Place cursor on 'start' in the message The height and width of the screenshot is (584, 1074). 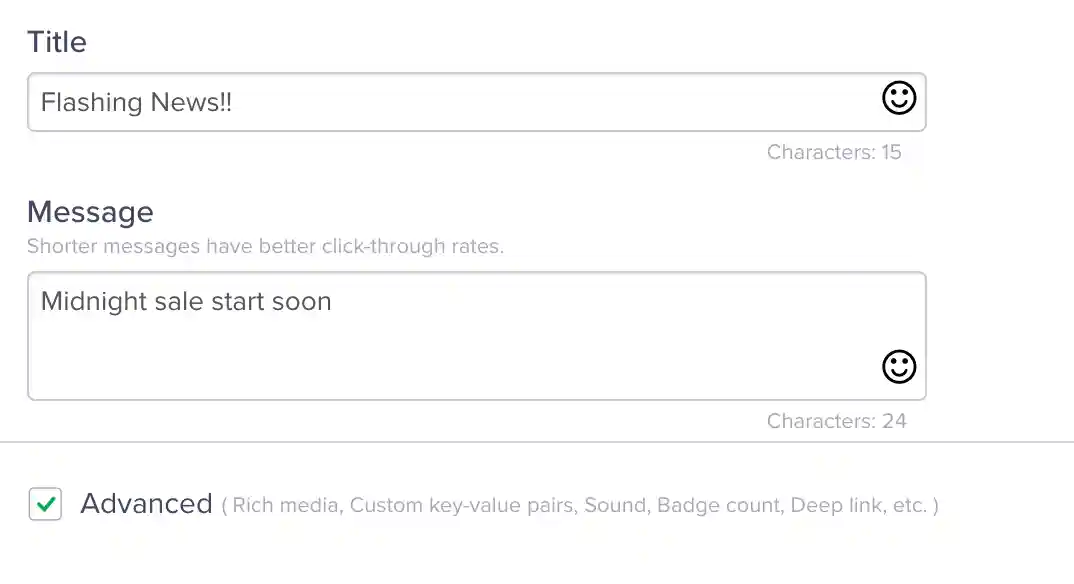pos(237,302)
